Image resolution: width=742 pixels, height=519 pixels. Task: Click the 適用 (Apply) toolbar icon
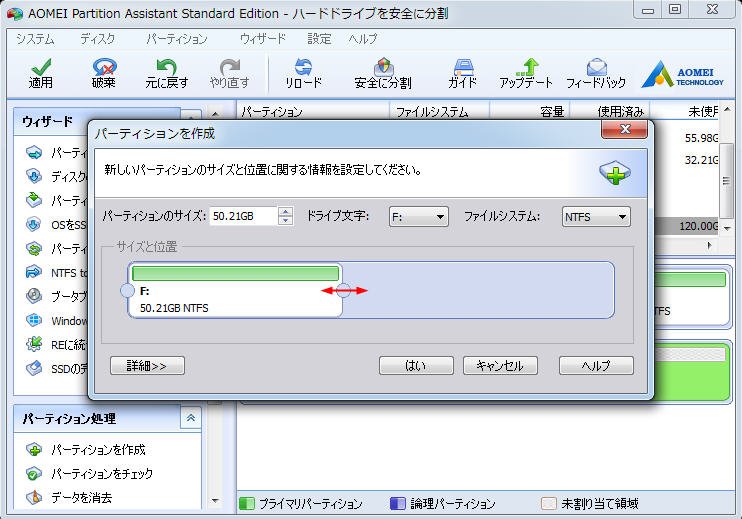point(41,73)
